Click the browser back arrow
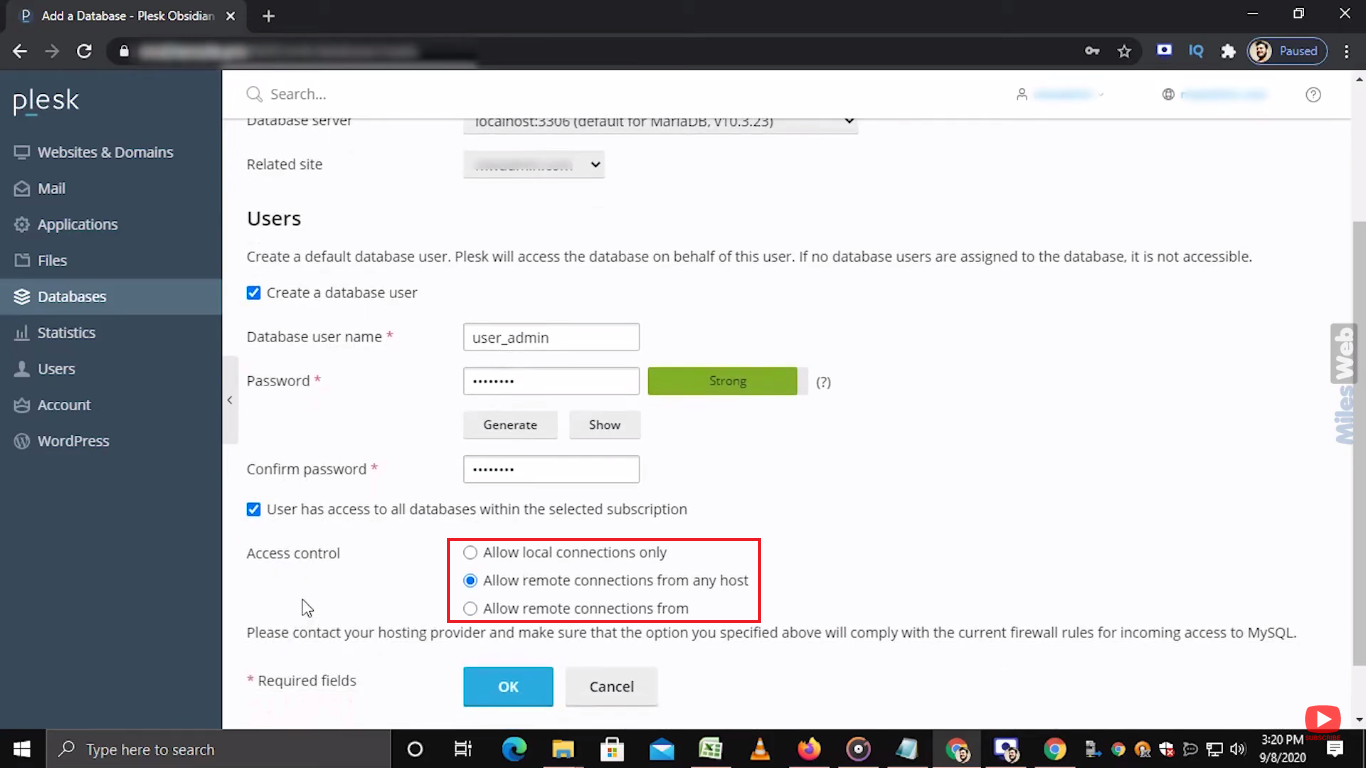The image size is (1366, 768). [x=20, y=51]
